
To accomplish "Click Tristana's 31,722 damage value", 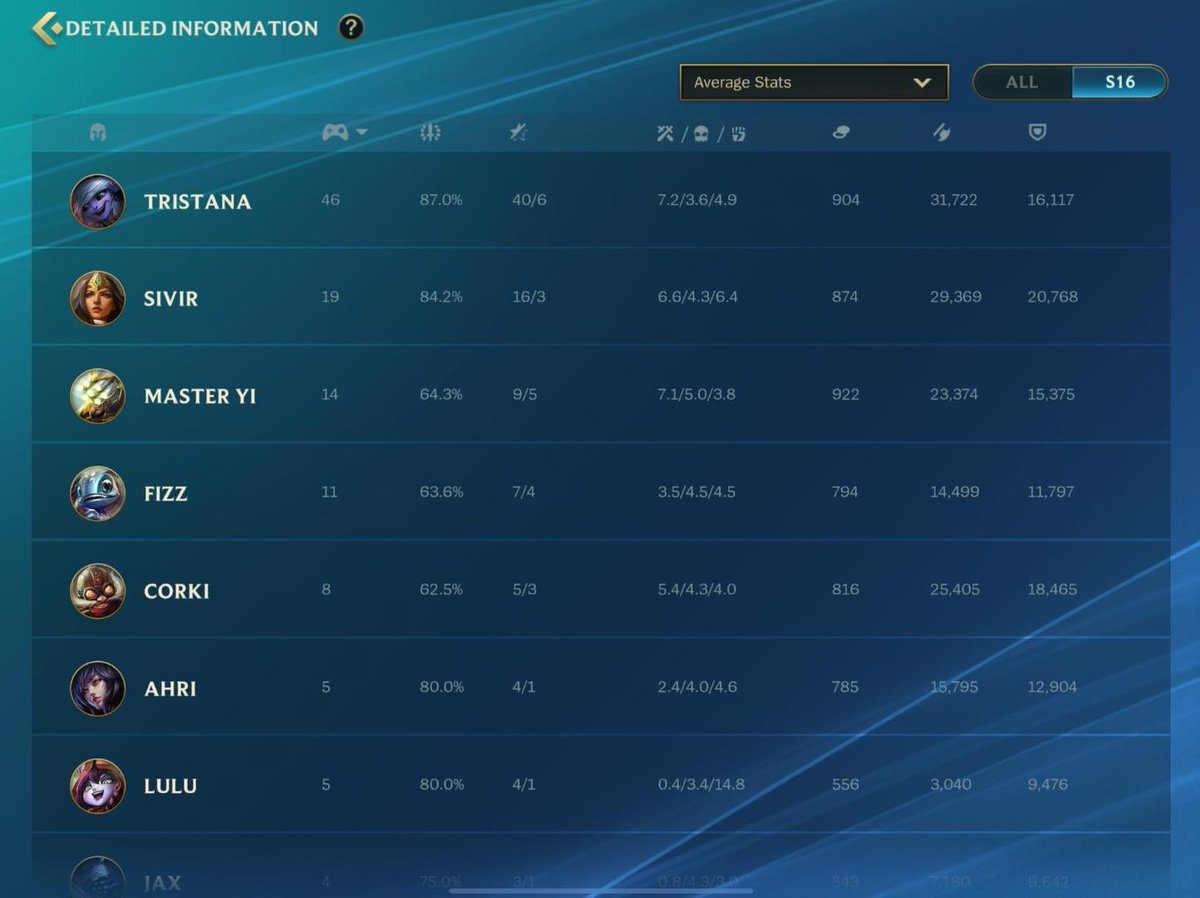I will coord(955,200).
